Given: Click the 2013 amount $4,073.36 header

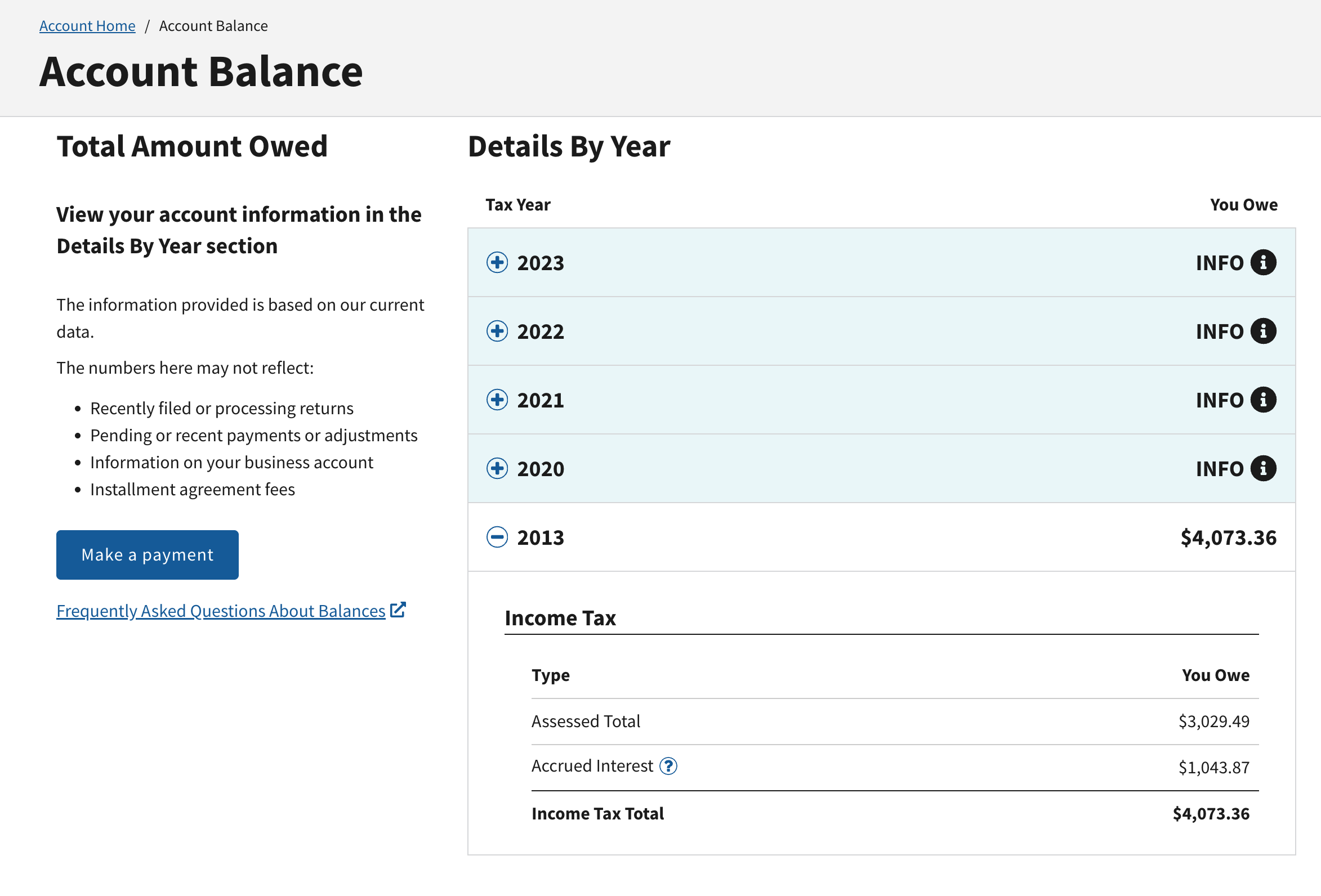Looking at the screenshot, I should click(x=1228, y=537).
